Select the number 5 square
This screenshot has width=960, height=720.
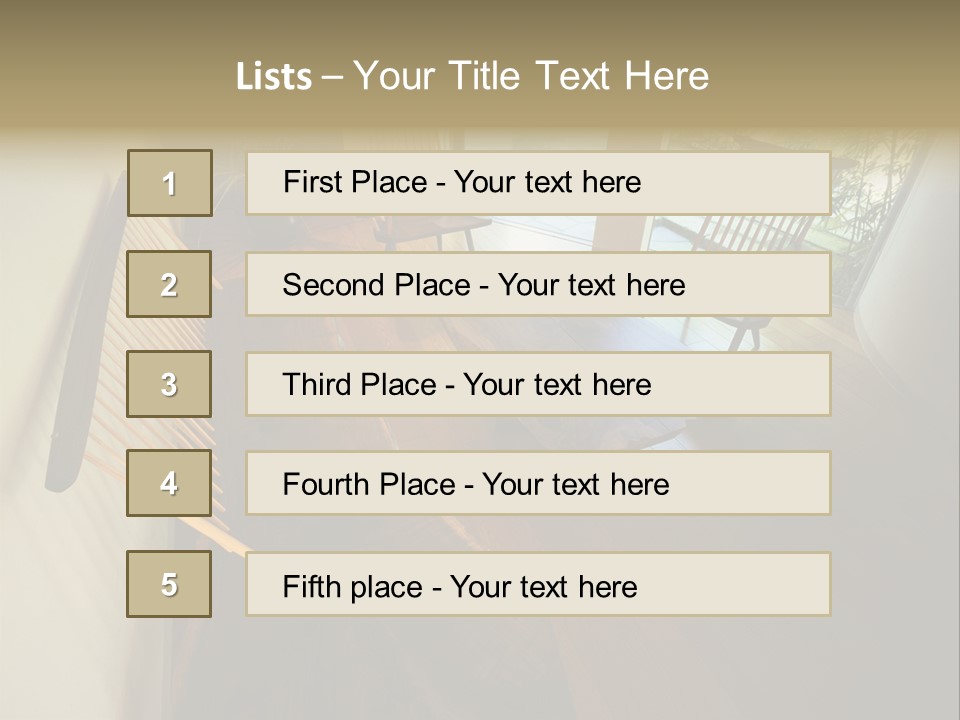pos(169,584)
